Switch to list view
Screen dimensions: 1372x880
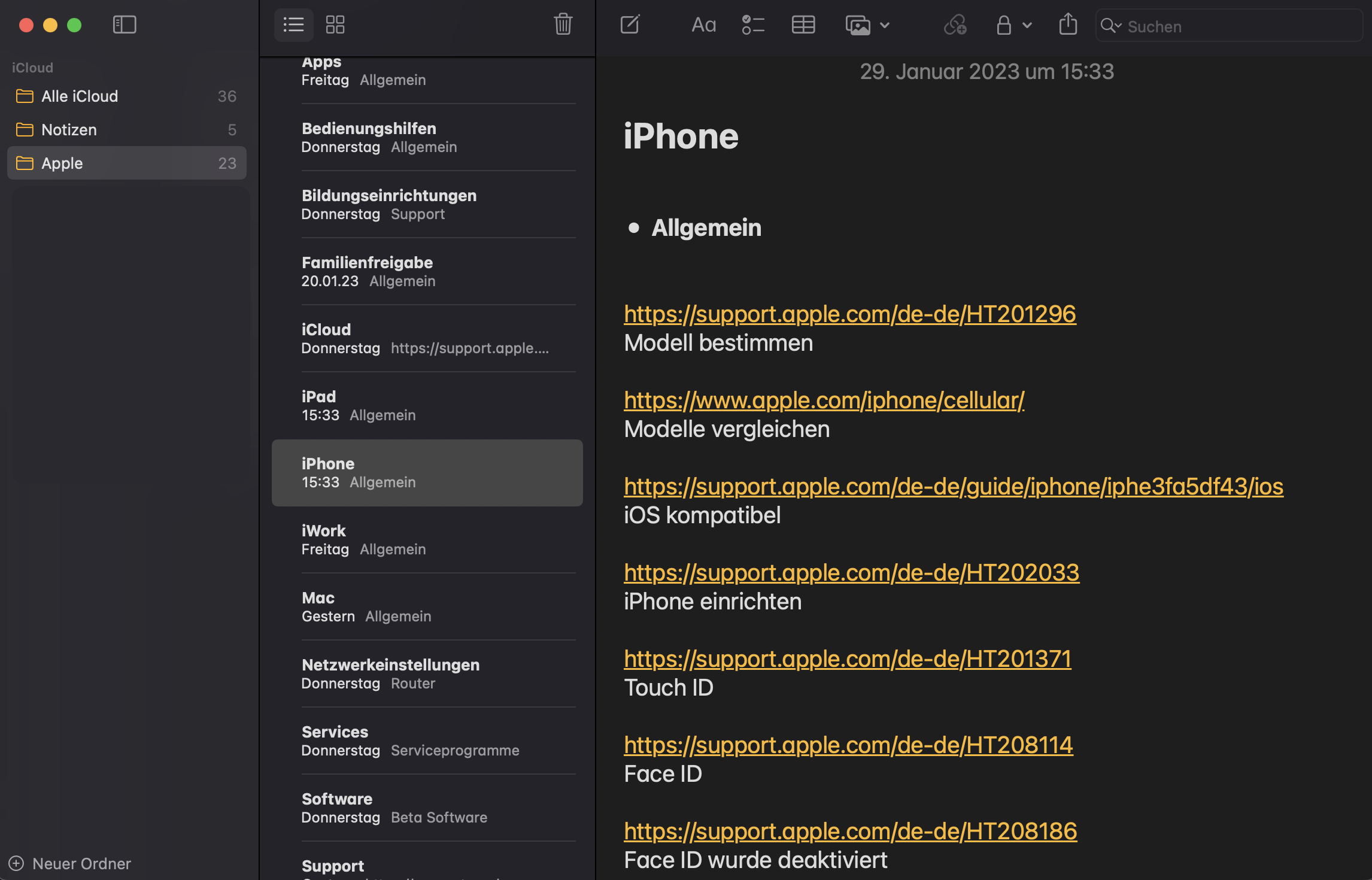pos(293,25)
